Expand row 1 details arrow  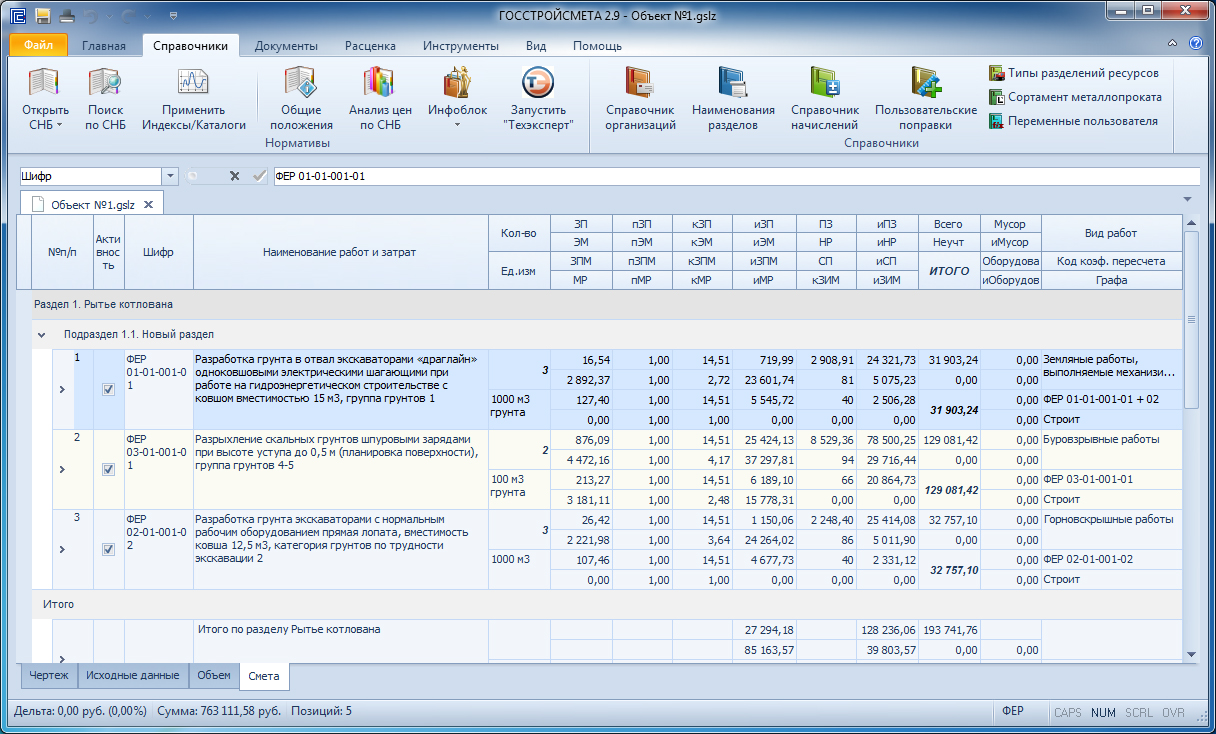point(62,389)
